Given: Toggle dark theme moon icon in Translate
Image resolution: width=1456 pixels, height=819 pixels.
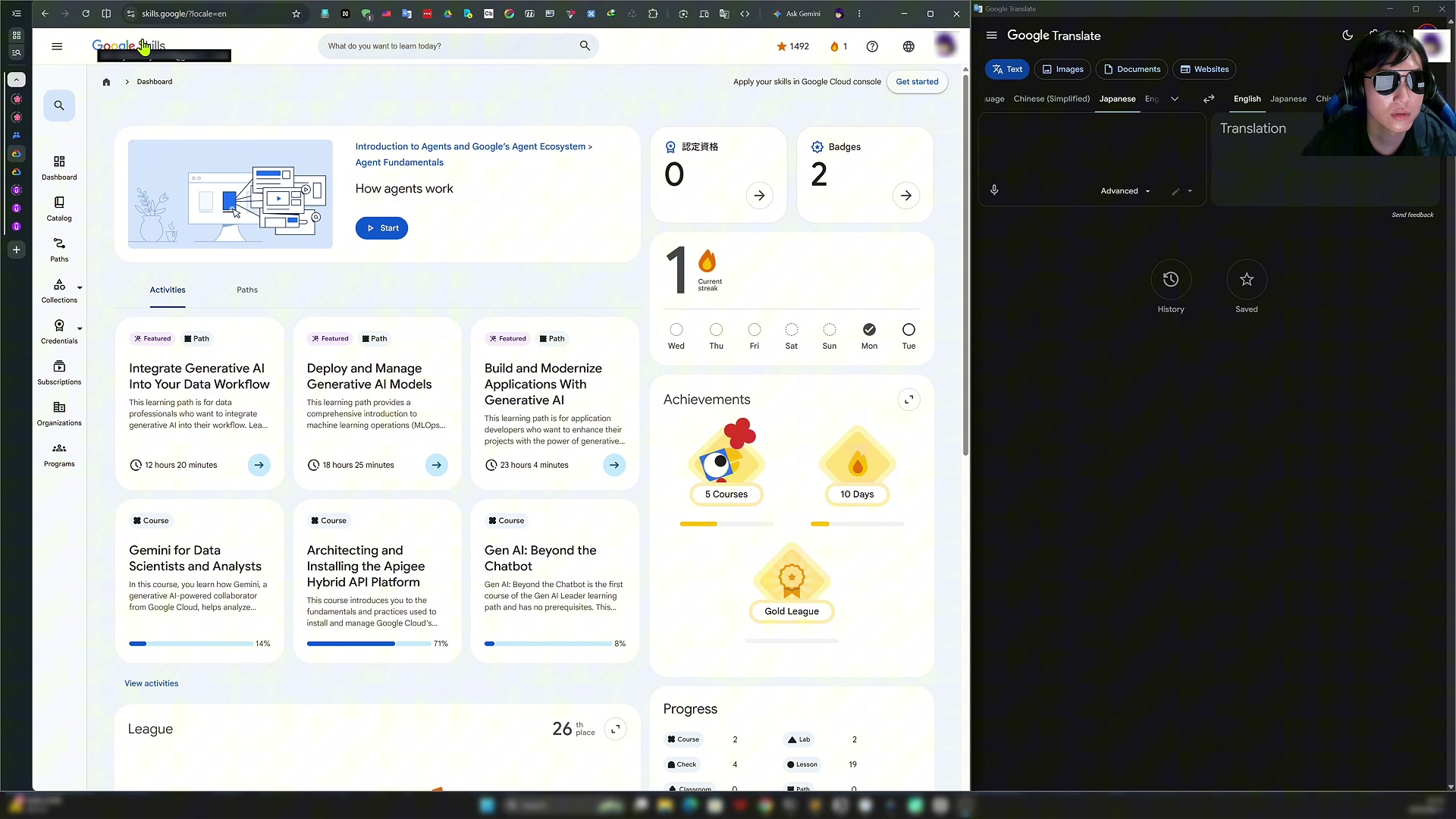Looking at the screenshot, I should [1348, 36].
